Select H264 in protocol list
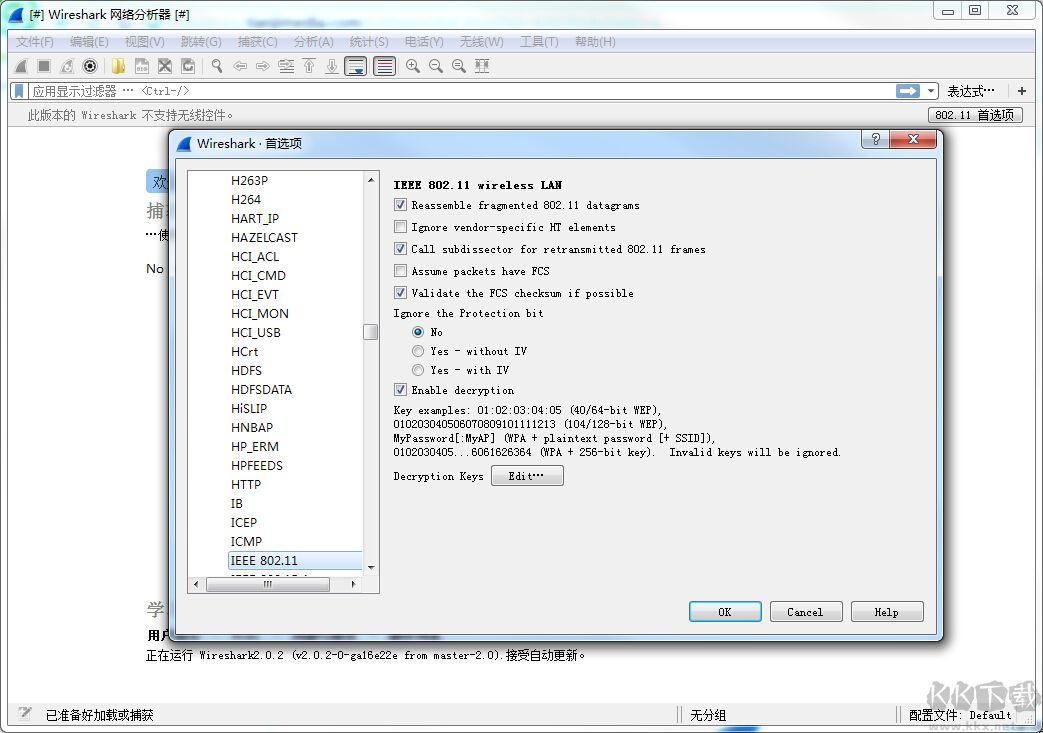This screenshot has width=1043, height=733. click(246, 200)
